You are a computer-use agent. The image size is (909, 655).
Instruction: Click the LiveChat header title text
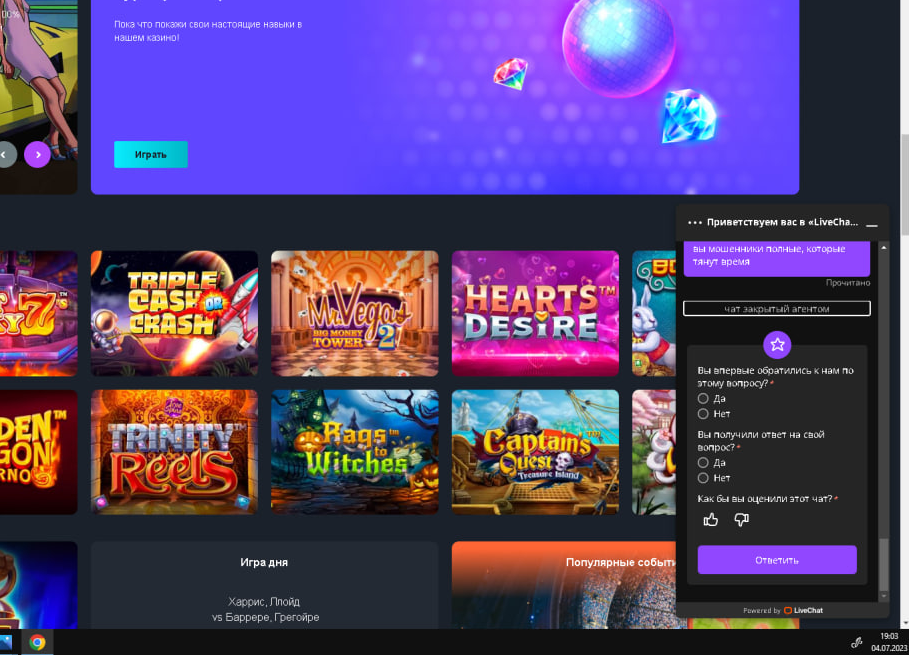tap(783, 223)
